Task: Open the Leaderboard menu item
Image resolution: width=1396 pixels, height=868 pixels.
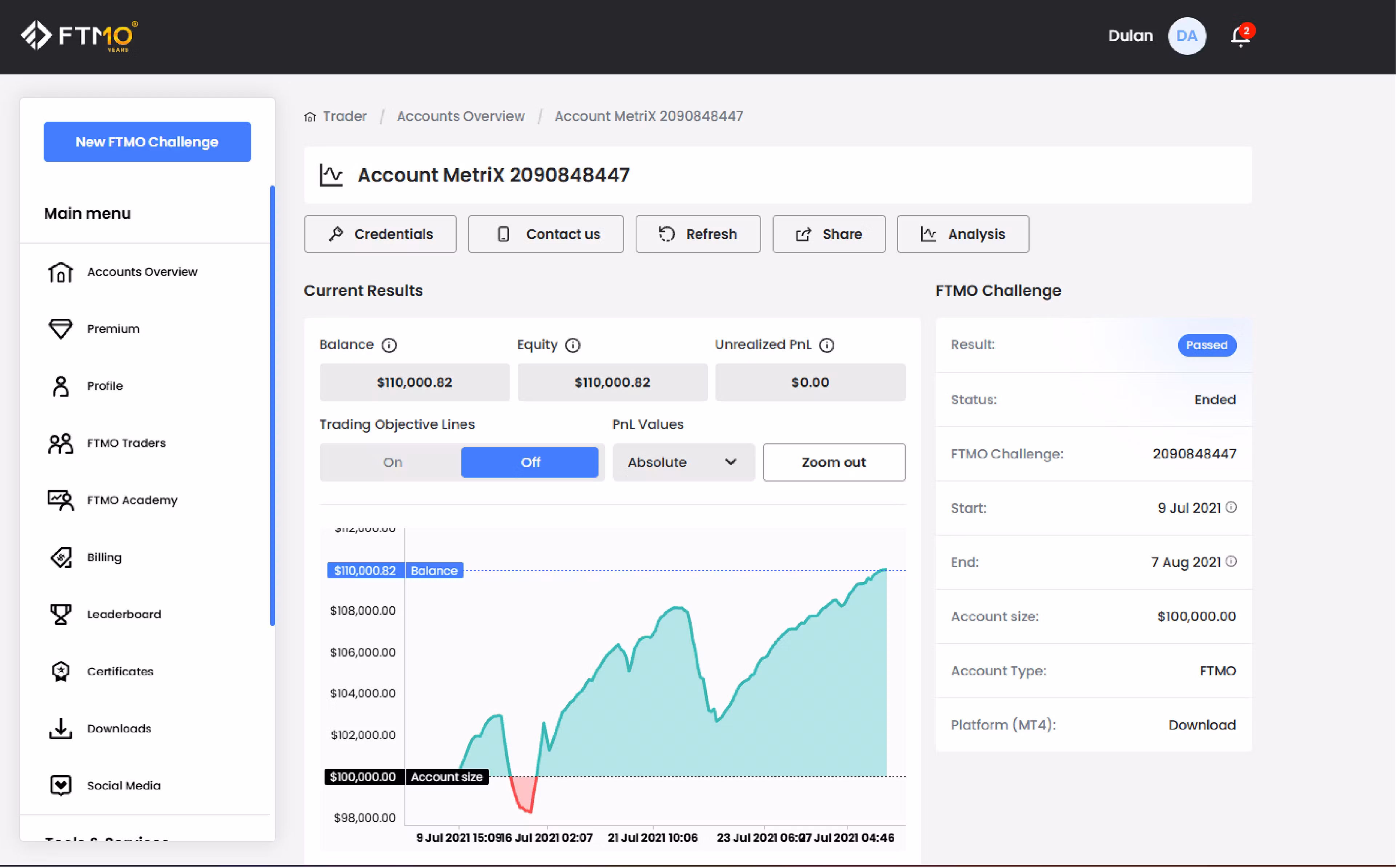Action: pos(124,614)
